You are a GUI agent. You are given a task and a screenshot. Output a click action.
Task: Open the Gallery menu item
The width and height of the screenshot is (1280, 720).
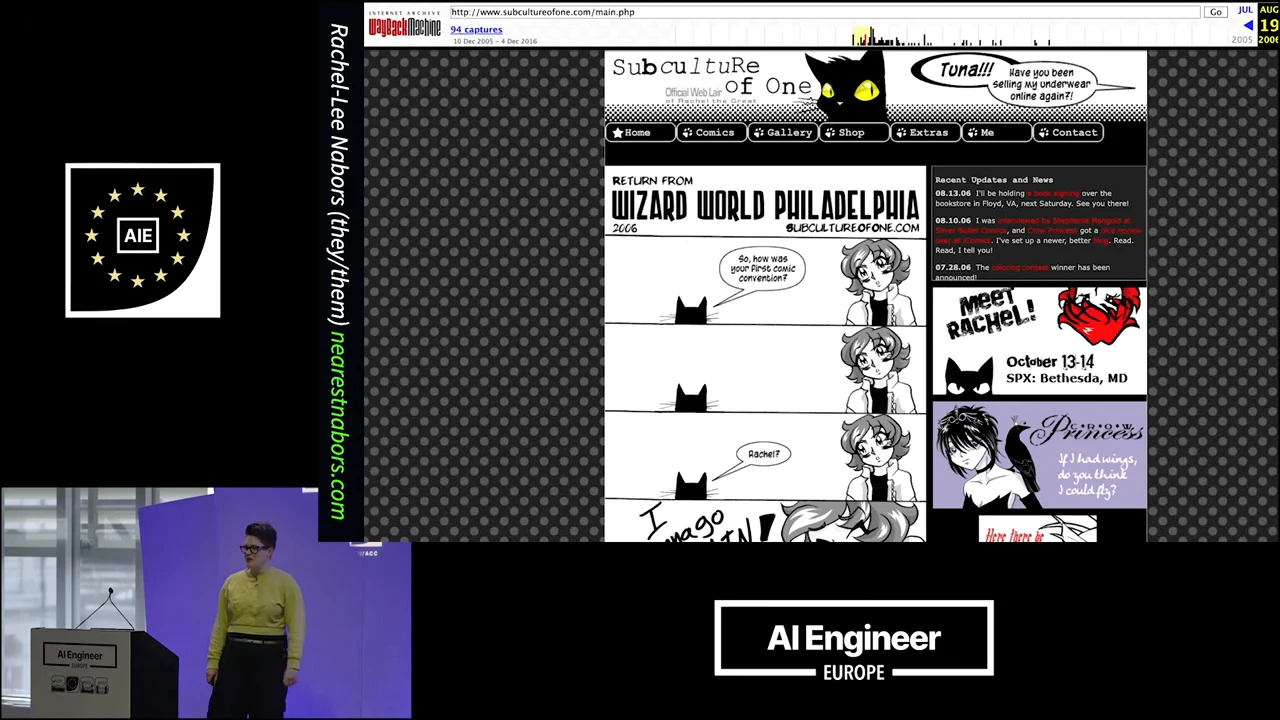783,132
